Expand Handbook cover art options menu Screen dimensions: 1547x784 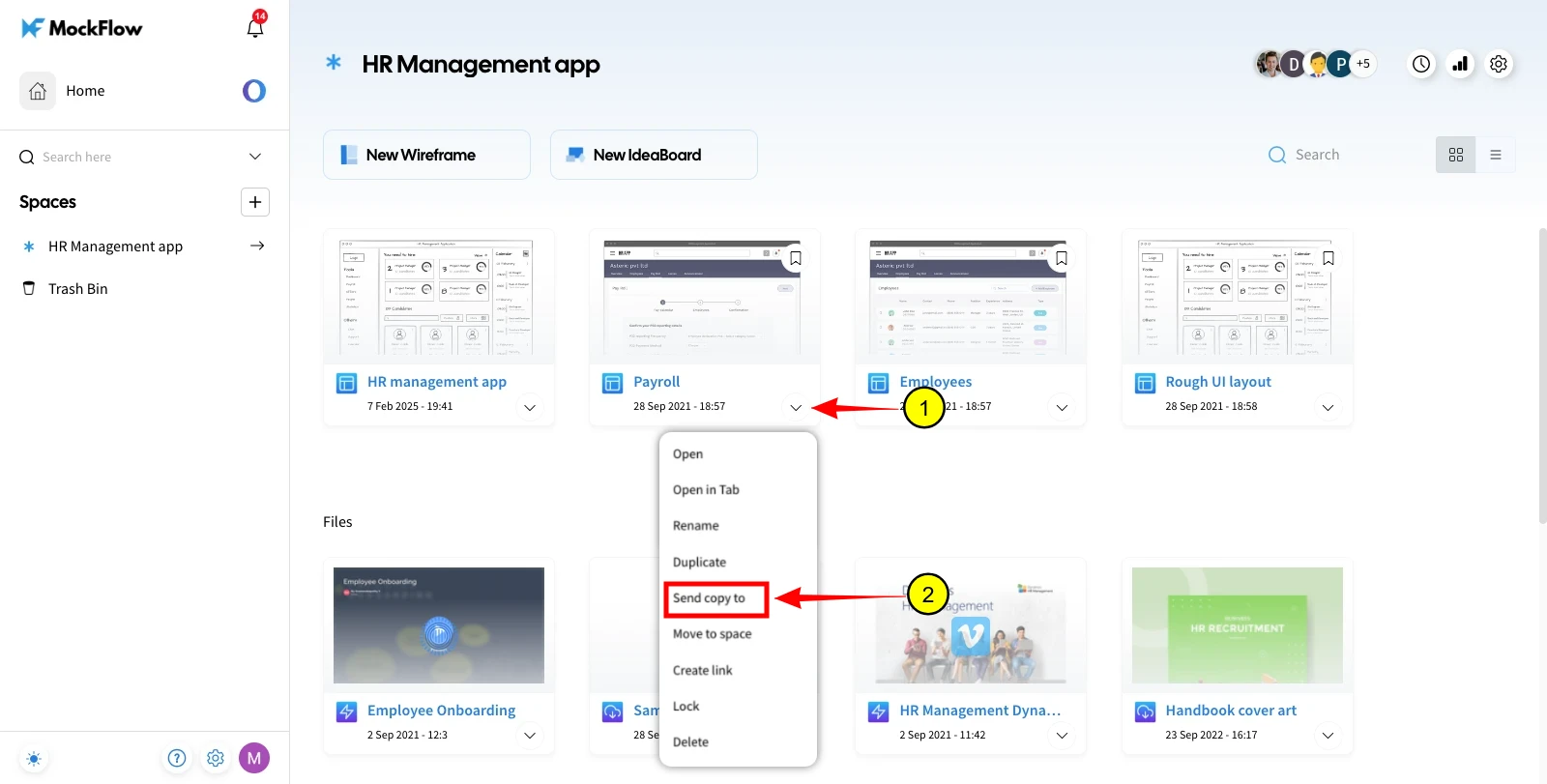pos(1328,736)
